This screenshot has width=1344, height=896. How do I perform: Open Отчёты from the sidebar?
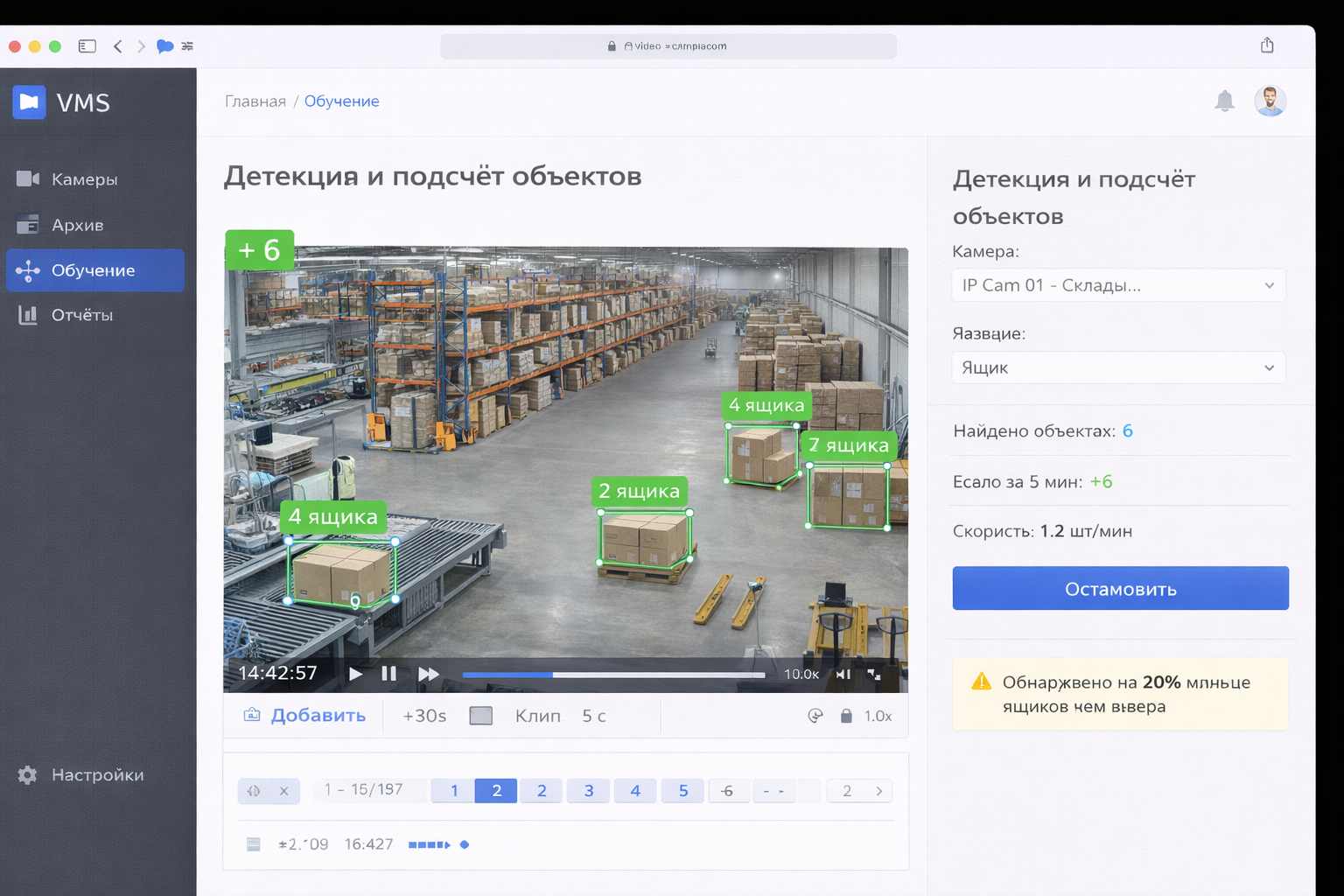(81, 315)
